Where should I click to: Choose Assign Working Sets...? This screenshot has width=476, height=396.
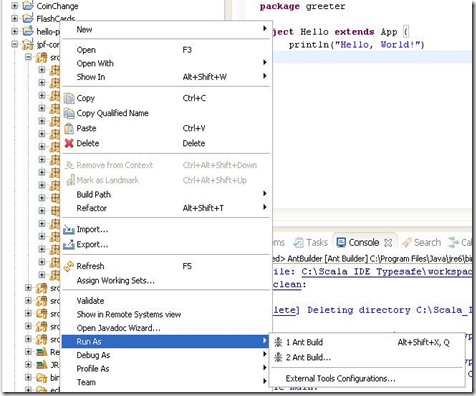pyautogui.click(x=166, y=281)
